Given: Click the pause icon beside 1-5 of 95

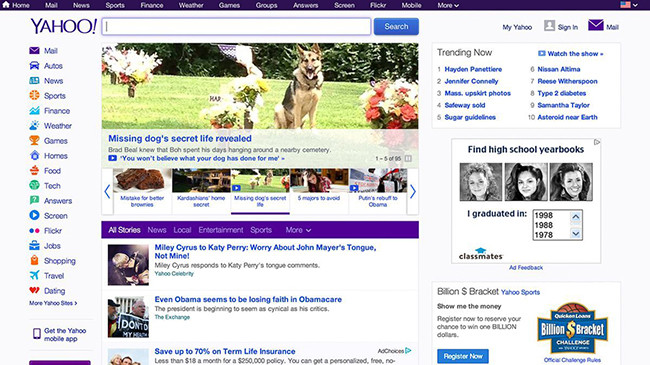Looking at the screenshot, I should [x=408, y=158].
